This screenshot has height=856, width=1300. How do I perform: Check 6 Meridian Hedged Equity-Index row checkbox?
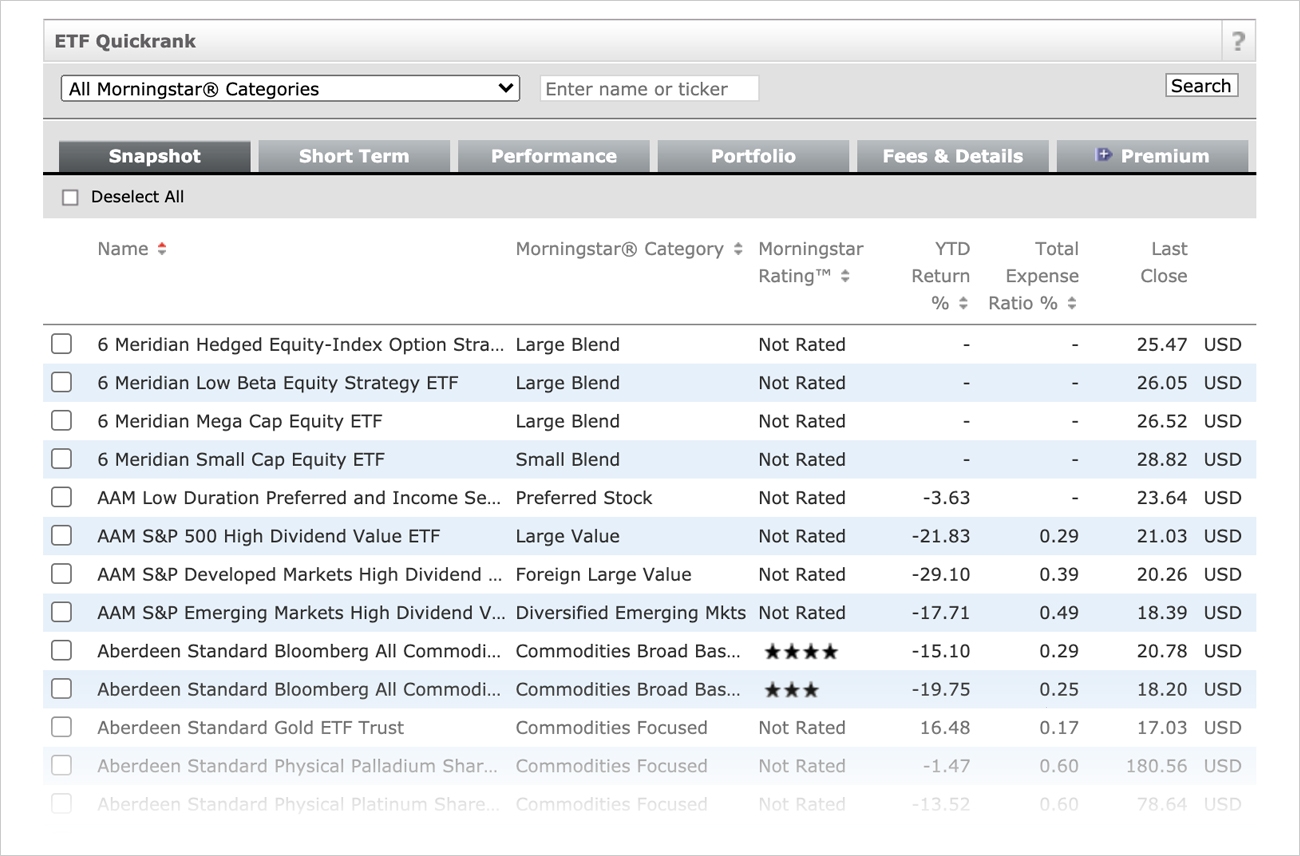click(62, 344)
